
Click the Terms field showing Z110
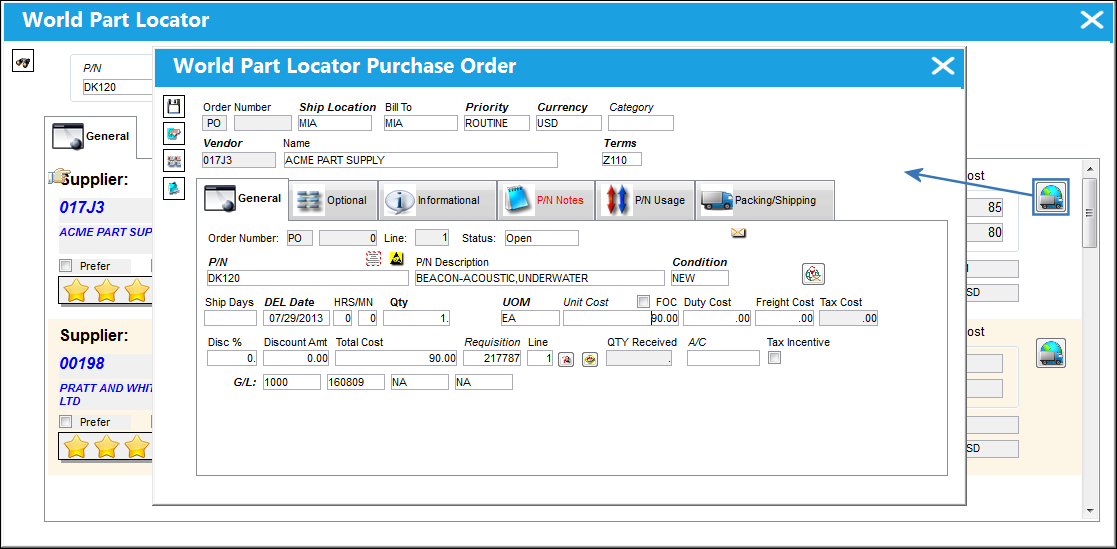tap(621, 159)
